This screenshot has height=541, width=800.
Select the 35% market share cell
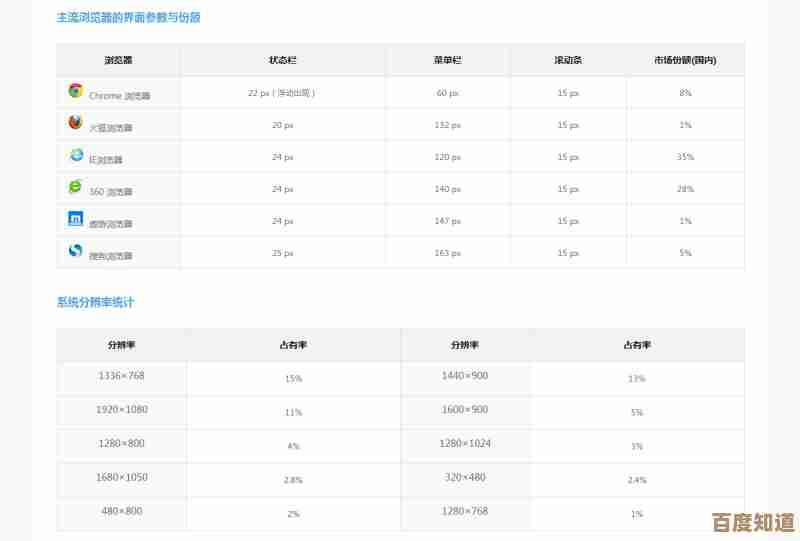[685, 157]
